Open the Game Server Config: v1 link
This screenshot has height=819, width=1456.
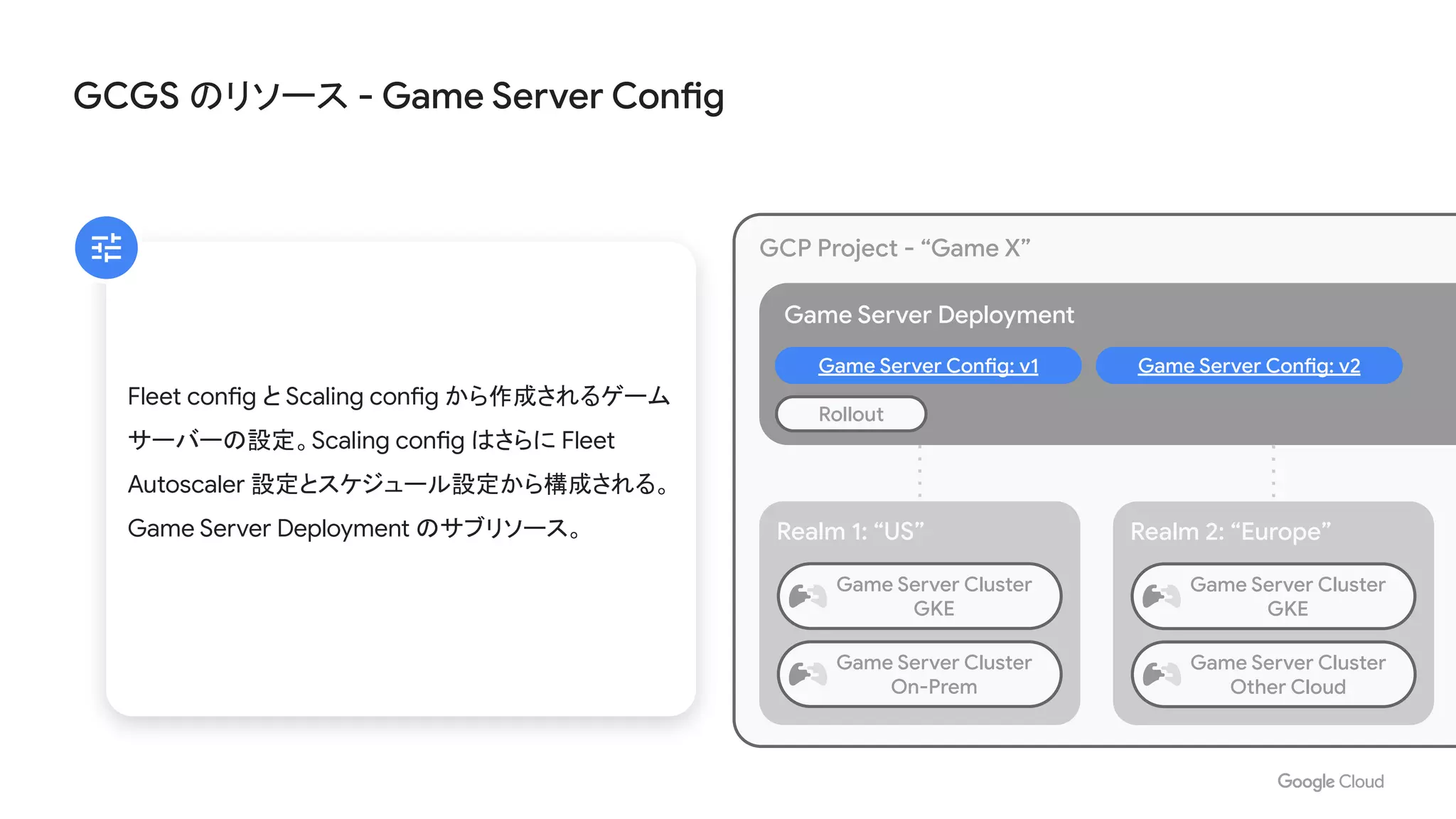tap(928, 365)
